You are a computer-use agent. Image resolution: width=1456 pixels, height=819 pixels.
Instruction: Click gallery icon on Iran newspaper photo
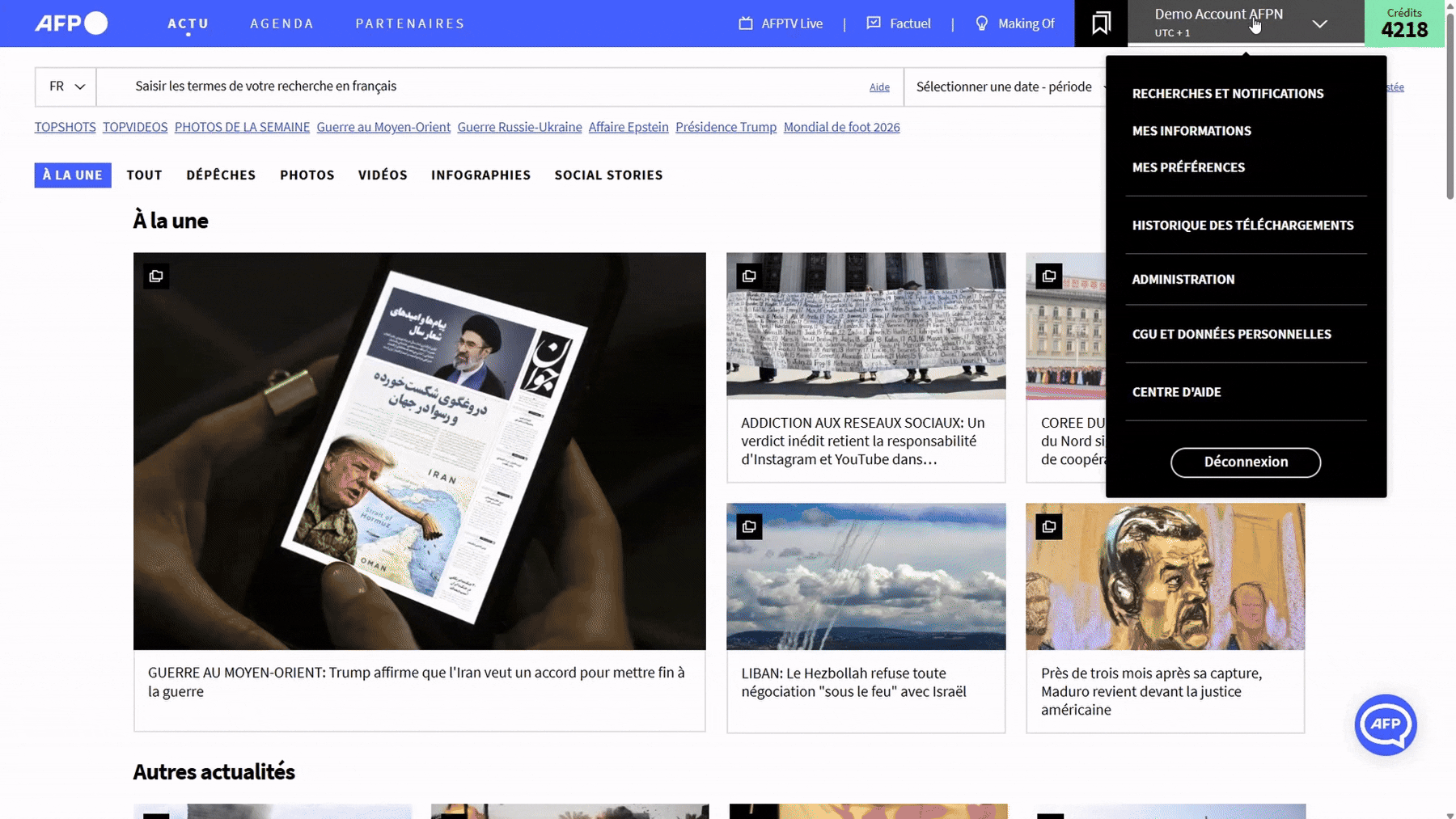156,277
